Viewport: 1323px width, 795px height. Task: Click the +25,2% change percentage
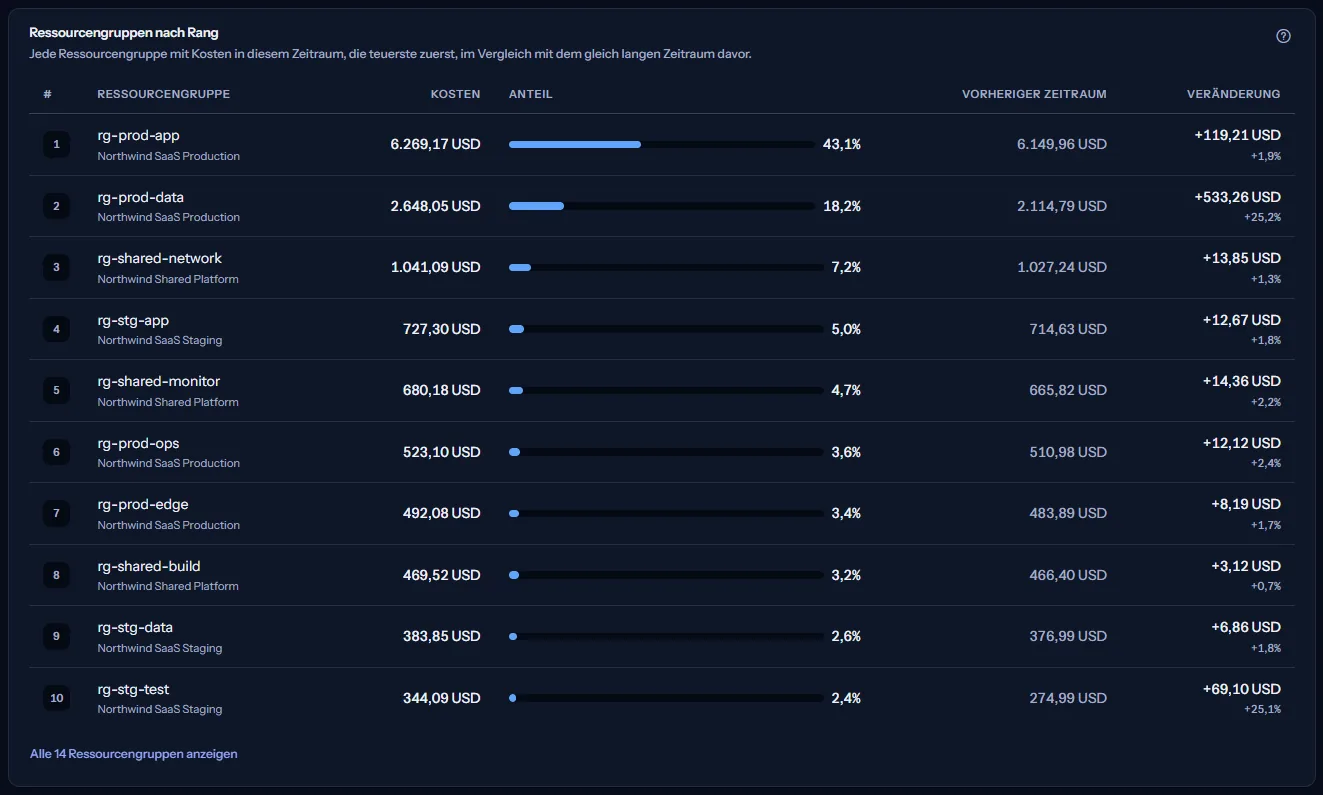coord(1262,217)
